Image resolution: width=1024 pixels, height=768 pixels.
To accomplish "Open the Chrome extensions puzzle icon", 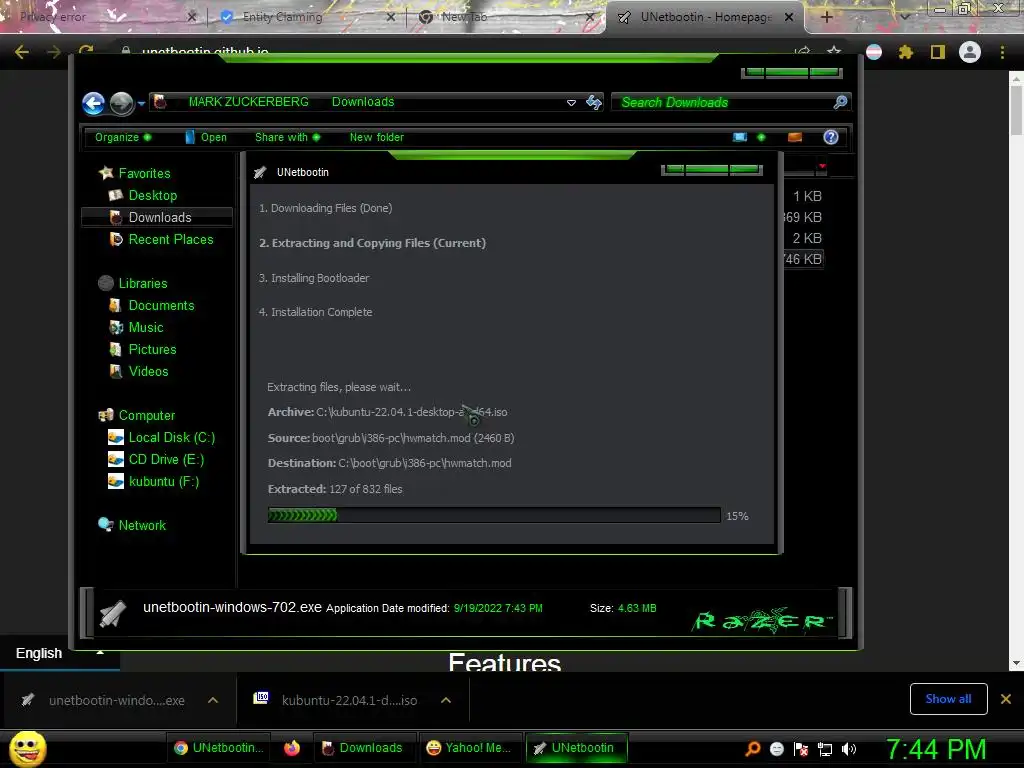I will click(906, 52).
